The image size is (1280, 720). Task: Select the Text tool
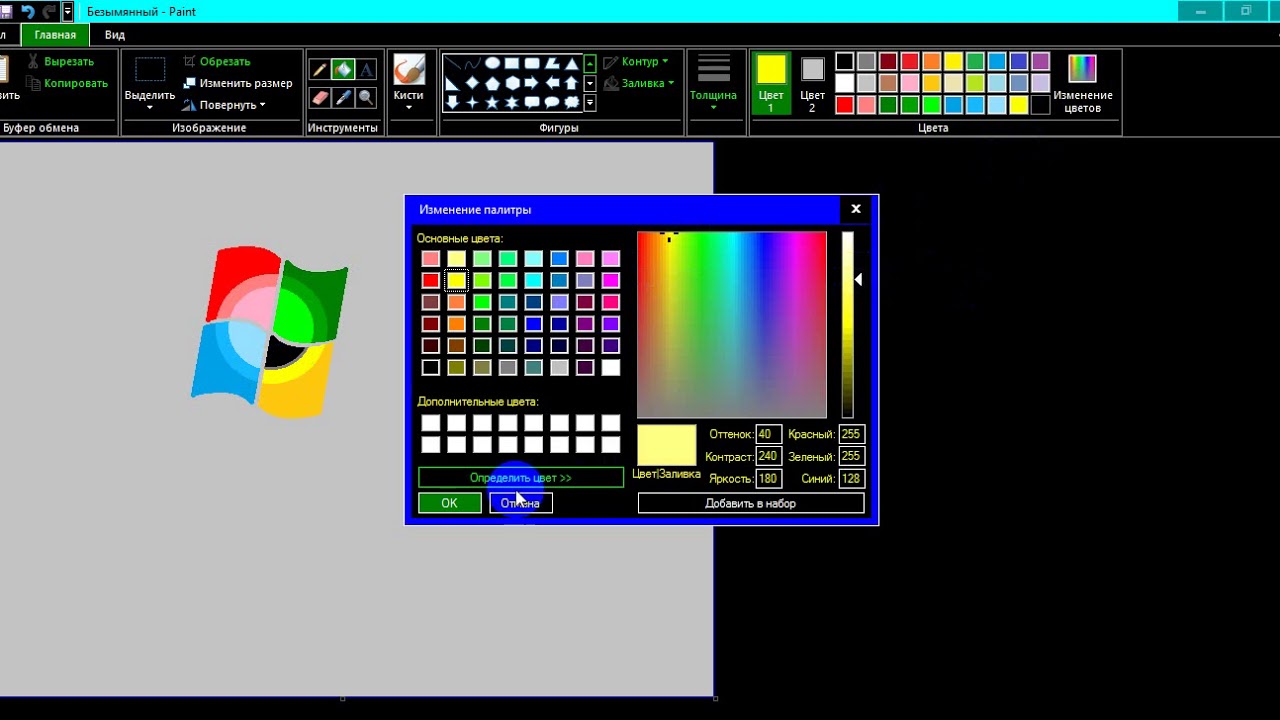pos(366,70)
